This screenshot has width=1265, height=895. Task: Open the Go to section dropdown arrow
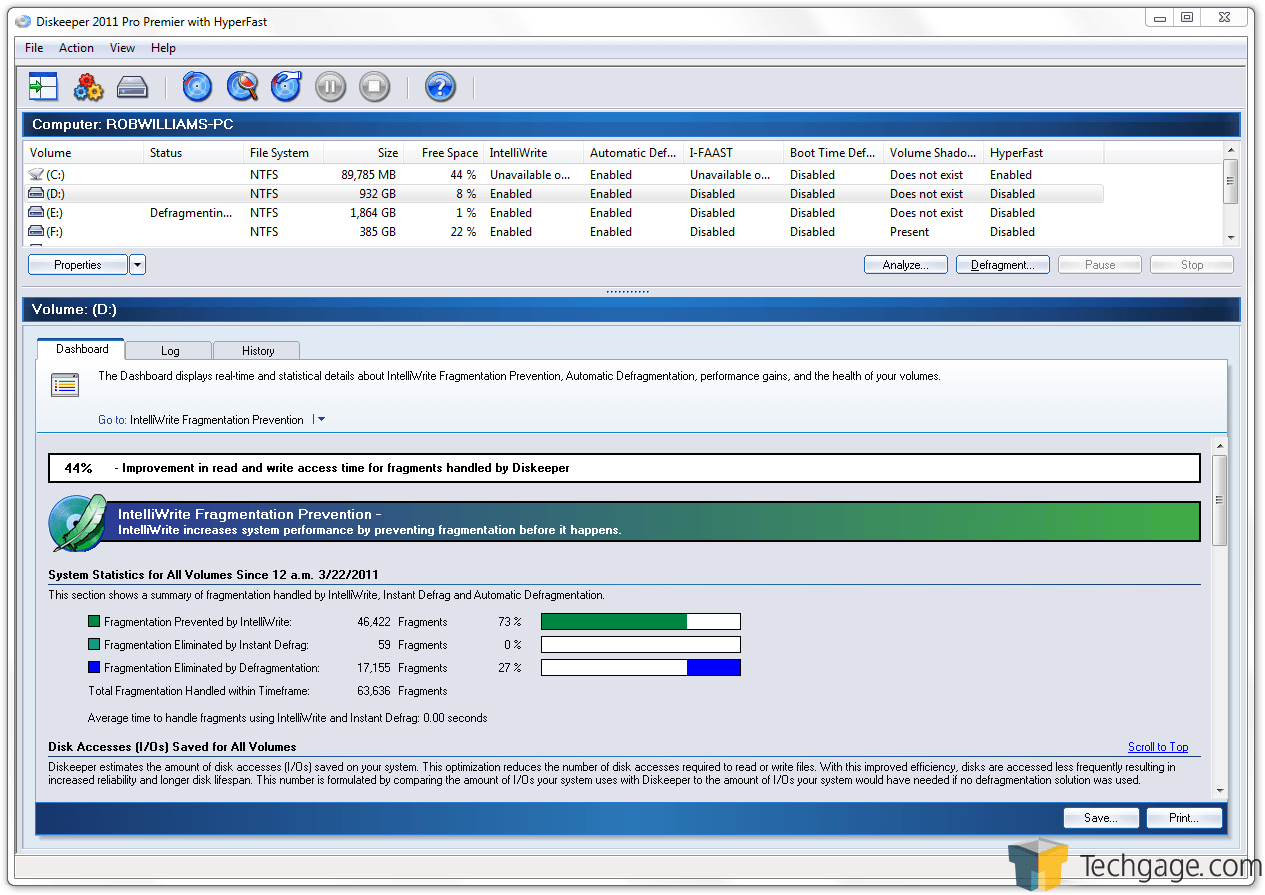pos(320,420)
